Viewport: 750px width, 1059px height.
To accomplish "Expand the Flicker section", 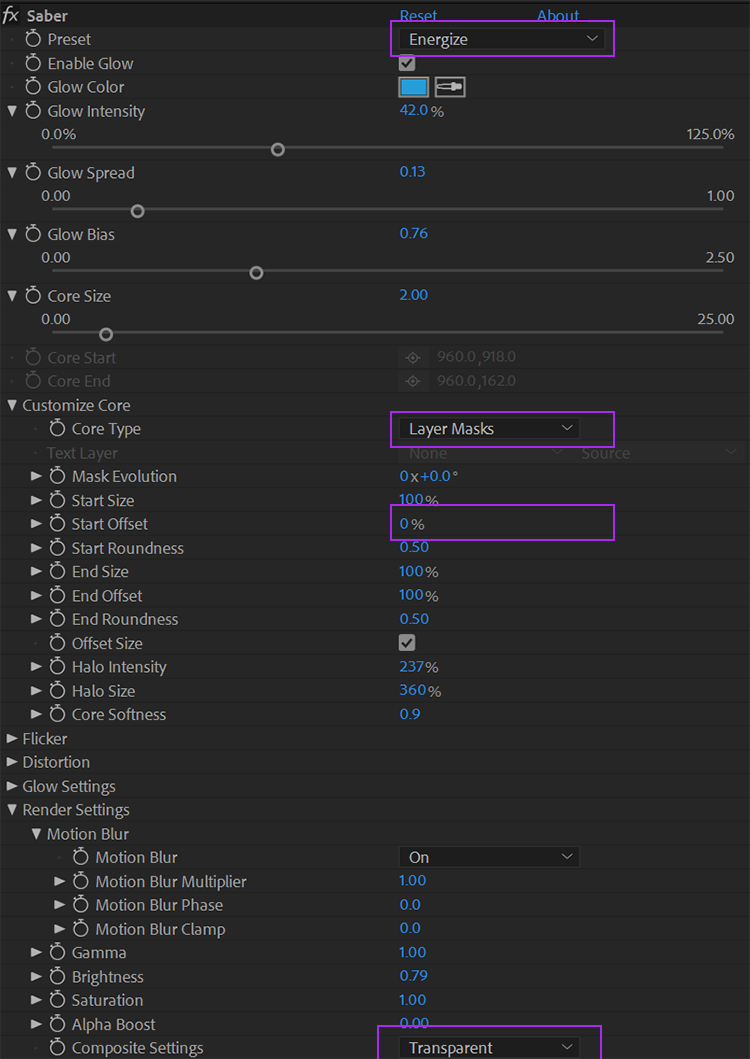I will tap(12, 739).
